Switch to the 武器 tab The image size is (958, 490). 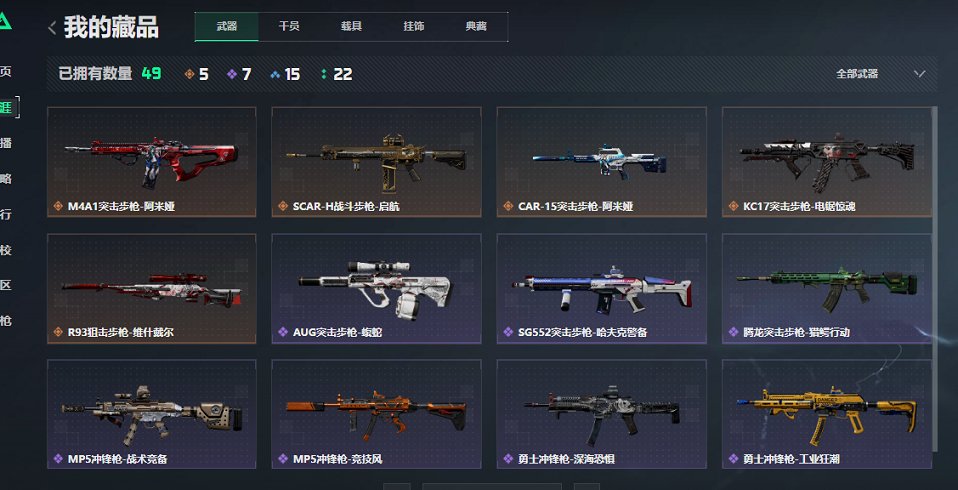(227, 26)
